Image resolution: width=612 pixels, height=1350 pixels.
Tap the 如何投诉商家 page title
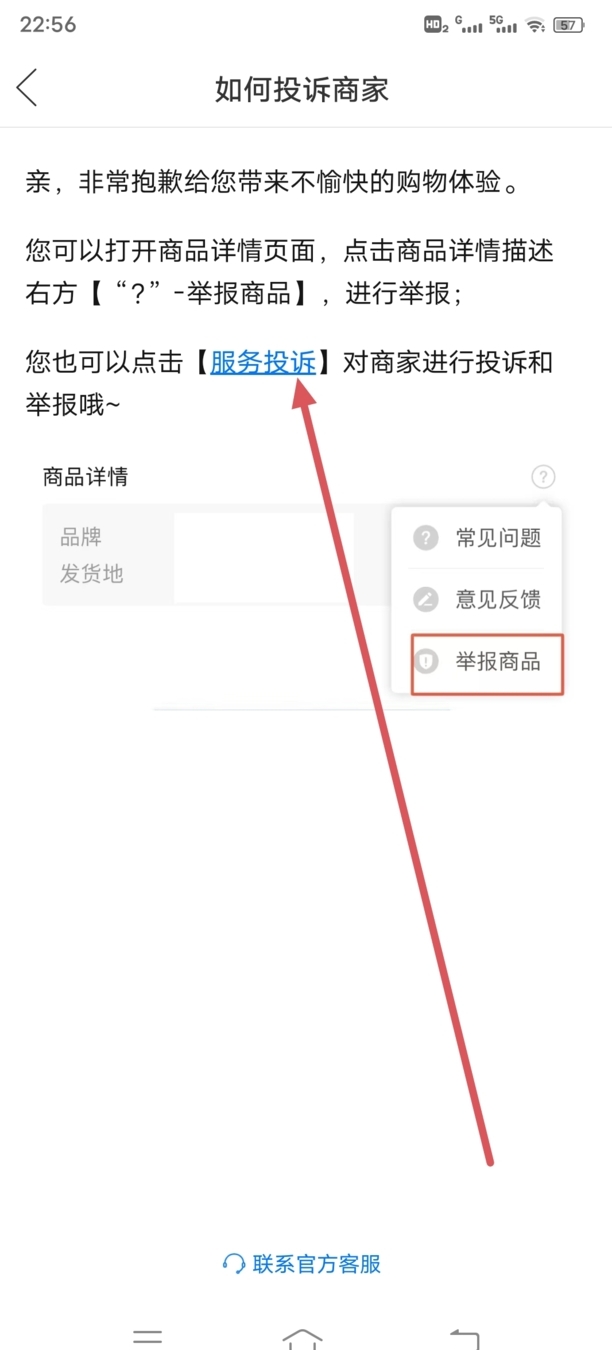tap(302, 89)
